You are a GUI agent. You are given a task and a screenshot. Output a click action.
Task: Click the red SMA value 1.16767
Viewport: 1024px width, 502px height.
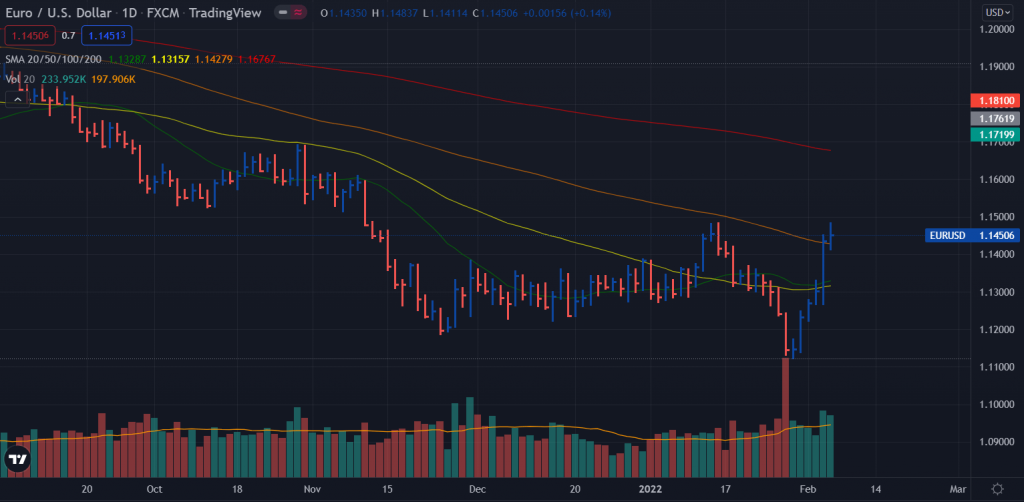(x=257, y=59)
